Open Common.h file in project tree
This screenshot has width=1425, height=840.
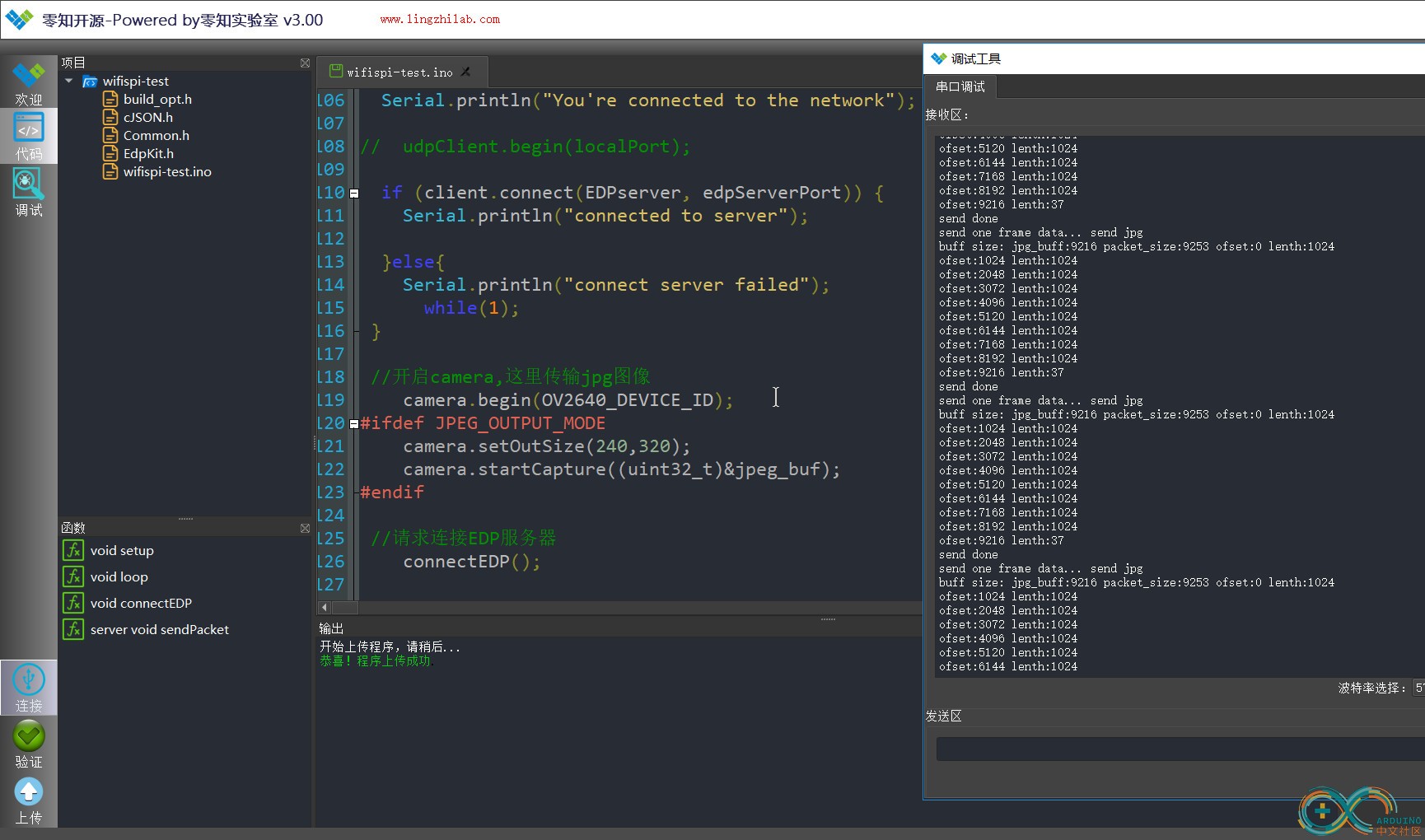[x=157, y=135]
